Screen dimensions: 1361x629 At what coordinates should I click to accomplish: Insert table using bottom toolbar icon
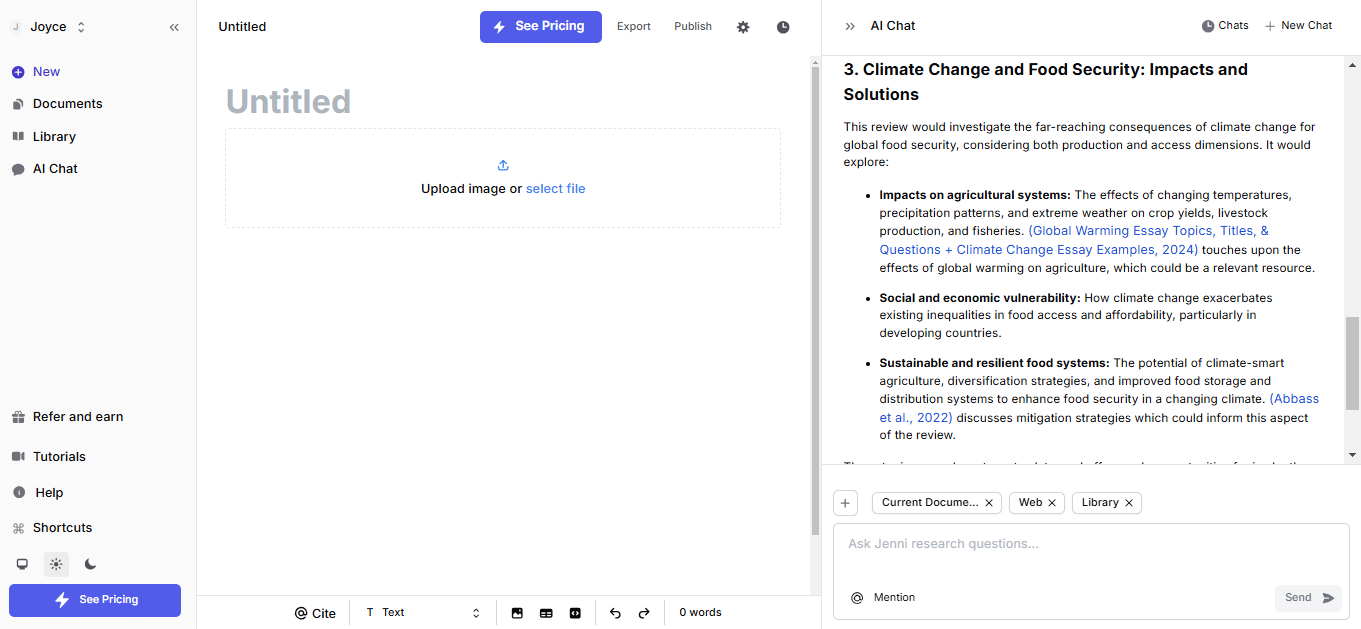pos(546,613)
